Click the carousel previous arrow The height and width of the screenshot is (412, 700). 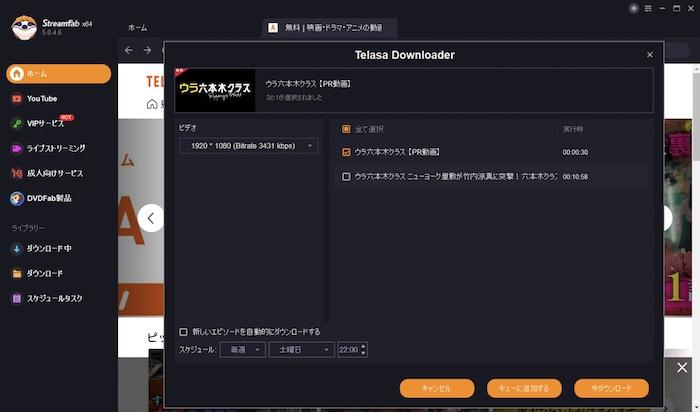[x=151, y=218]
